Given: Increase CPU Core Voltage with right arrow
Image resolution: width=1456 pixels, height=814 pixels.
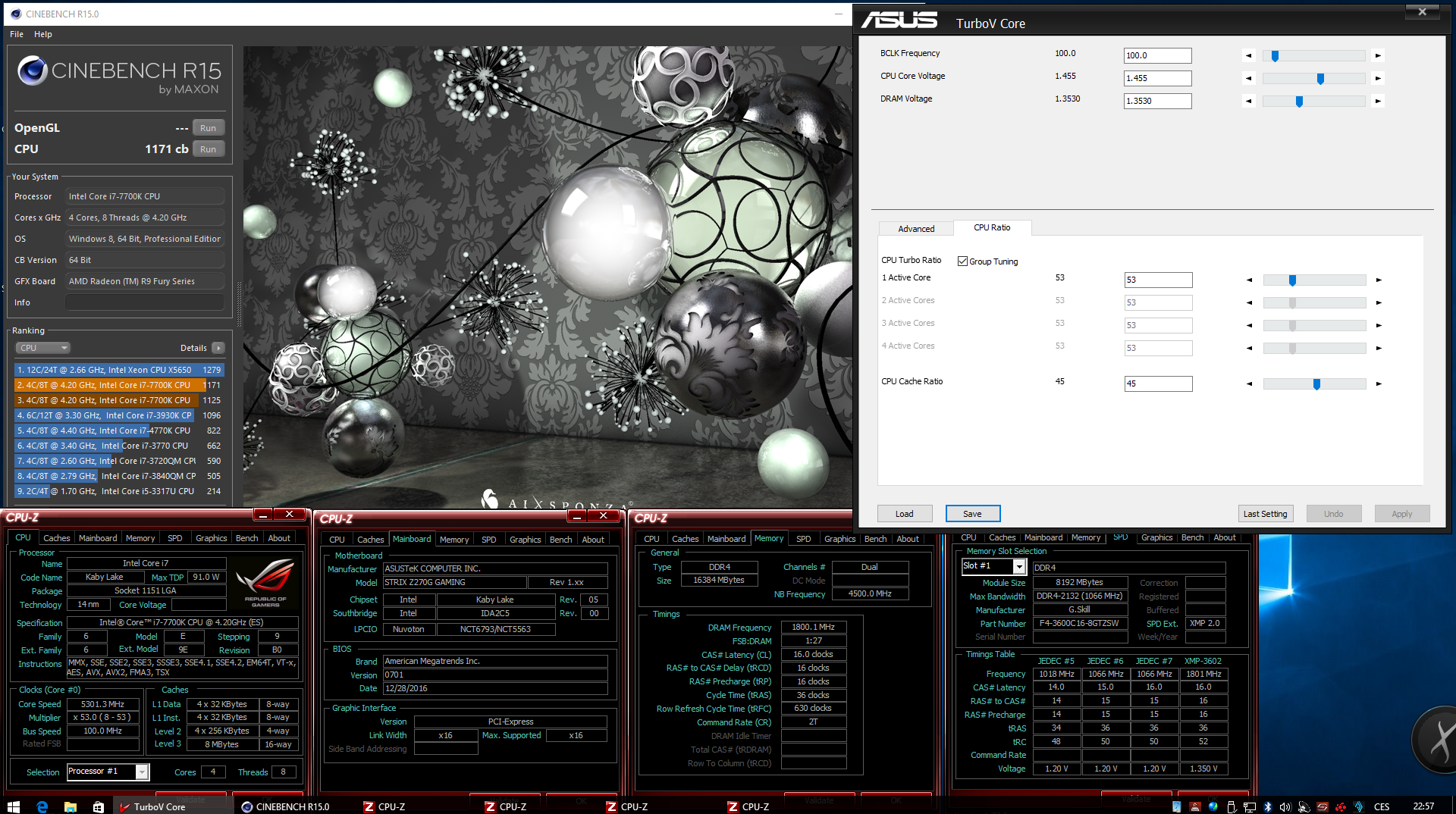Looking at the screenshot, I should [x=1378, y=78].
